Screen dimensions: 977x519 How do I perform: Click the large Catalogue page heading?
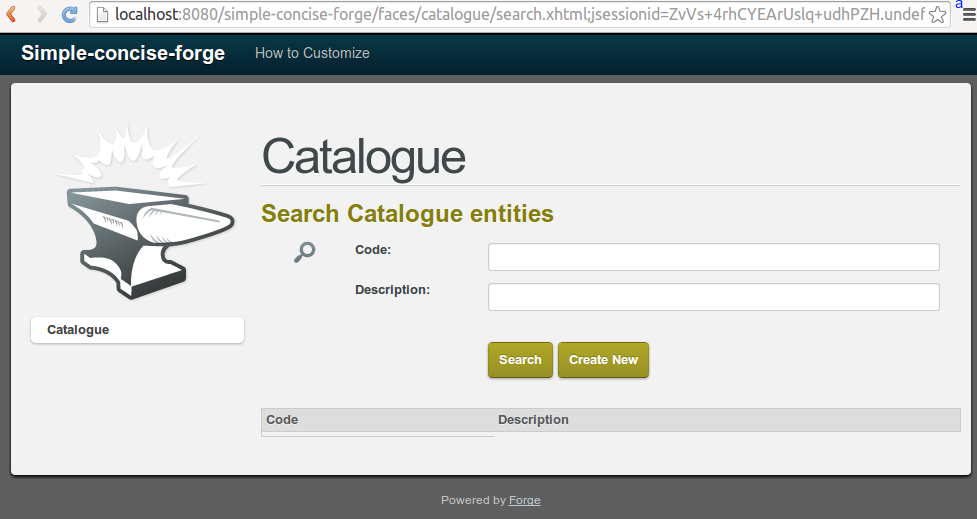coord(363,158)
